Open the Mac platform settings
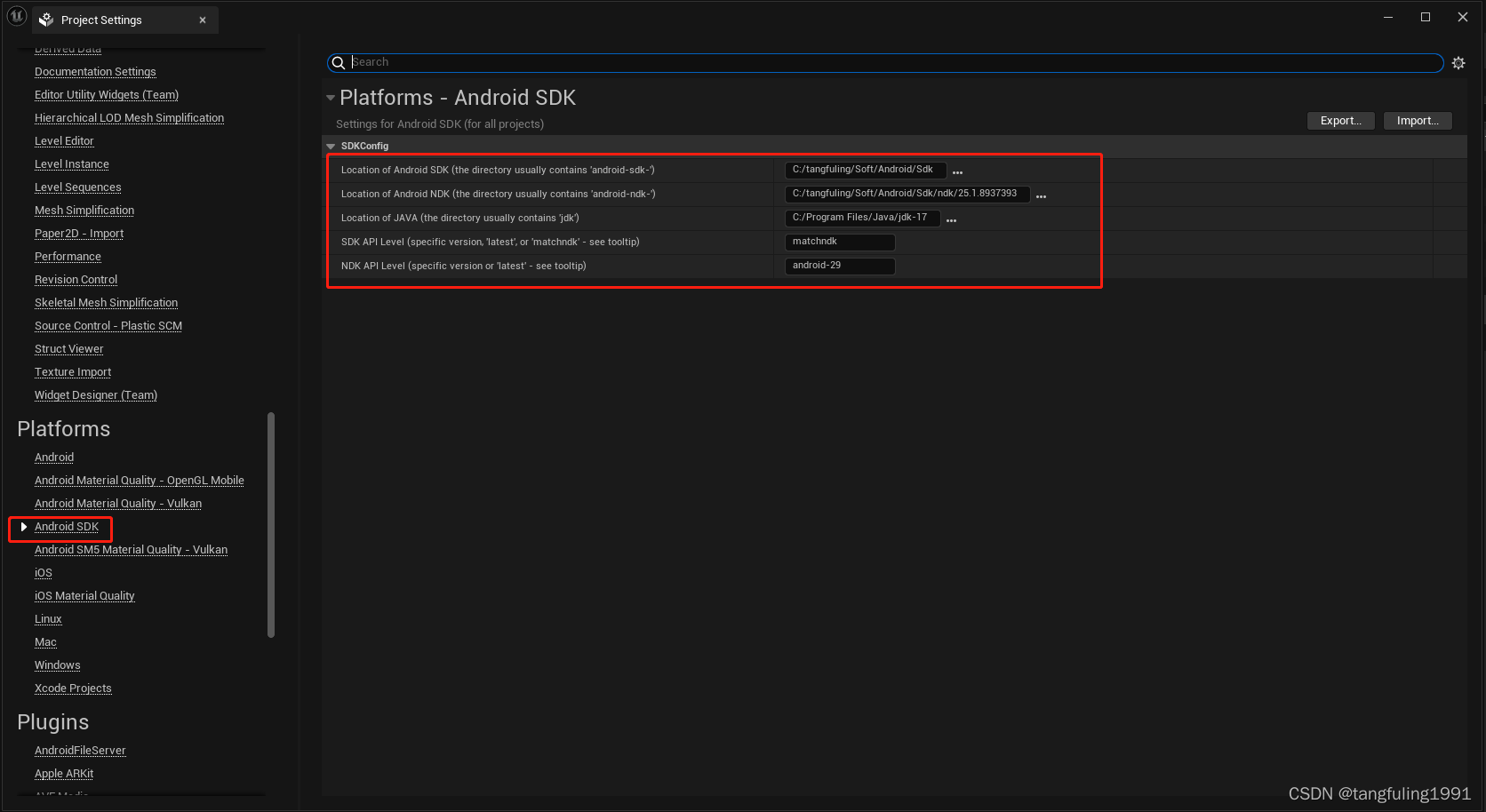Image resolution: width=1486 pixels, height=812 pixels. (x=45, y=642)
